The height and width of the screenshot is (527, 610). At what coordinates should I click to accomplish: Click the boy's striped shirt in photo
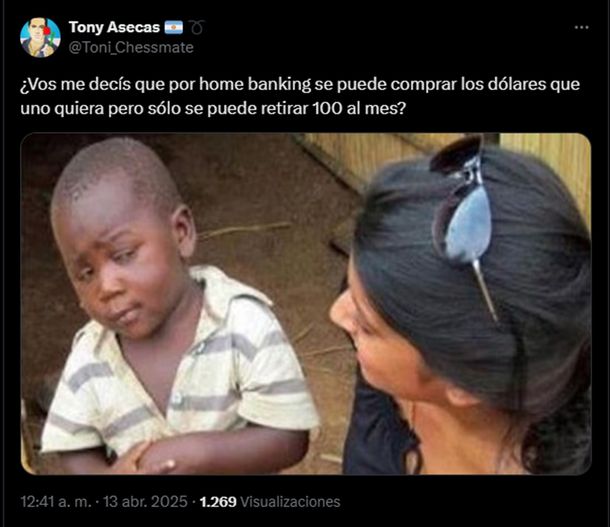click(x=179, y=373)
